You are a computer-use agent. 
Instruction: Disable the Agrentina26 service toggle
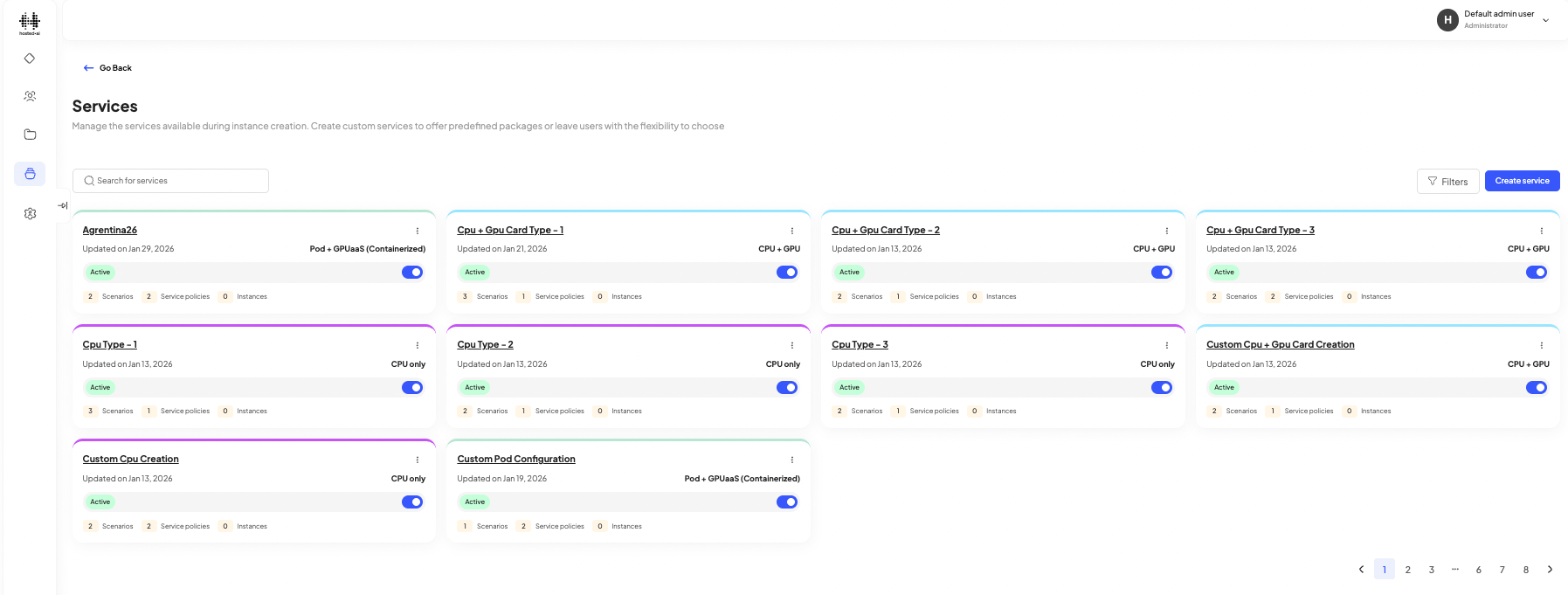[412, 273]
